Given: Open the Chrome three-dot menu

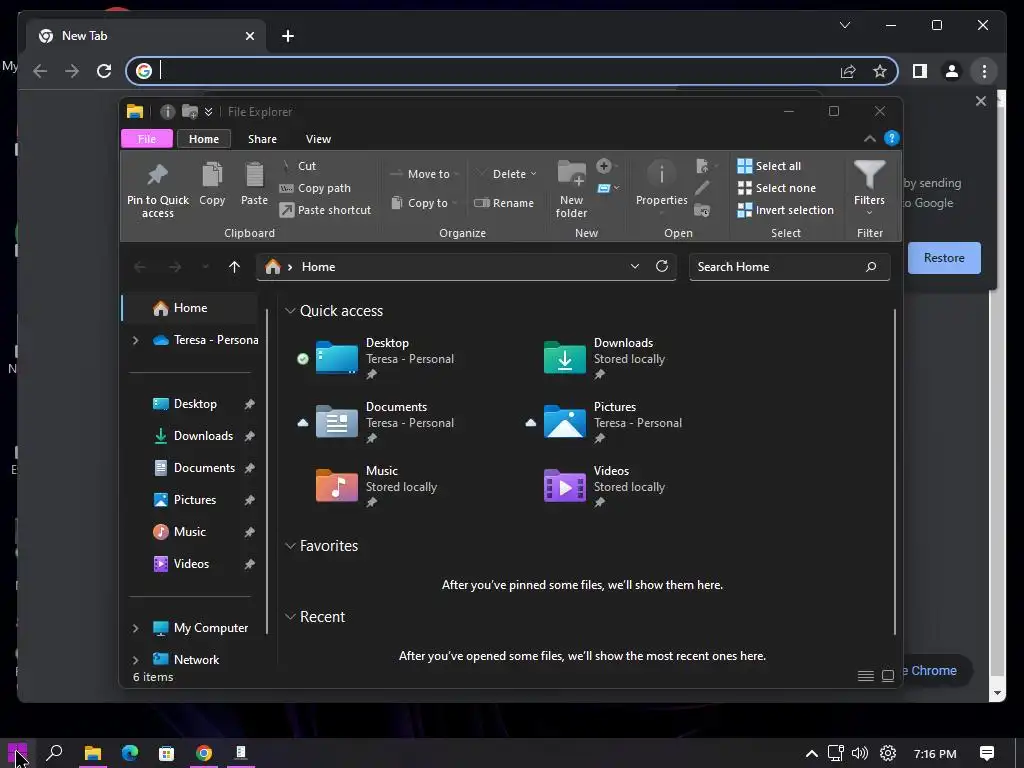Looking at the screenshot, I should point(984,71).
